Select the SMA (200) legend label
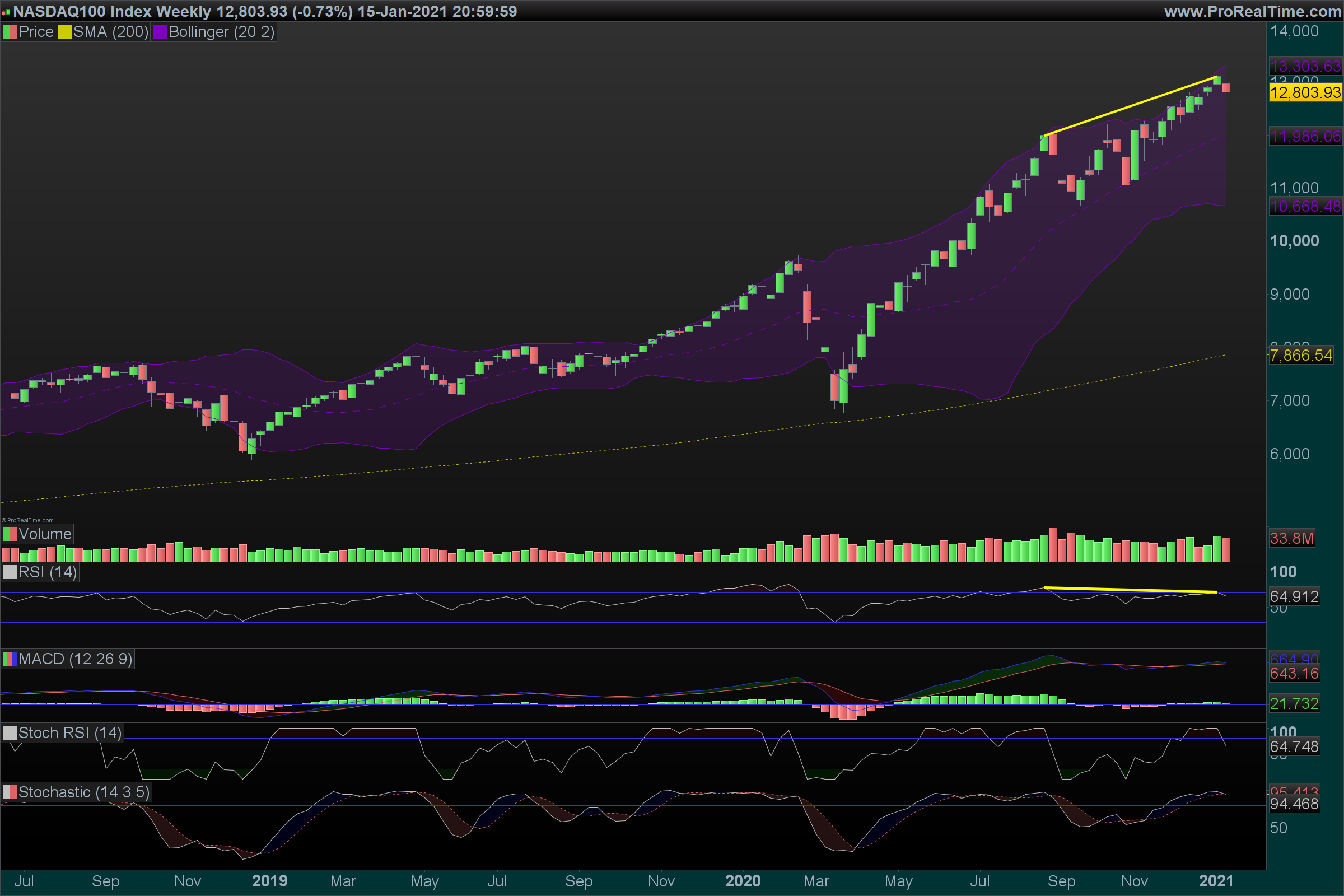Viewport: 1344px width, 896px height. 110,32
